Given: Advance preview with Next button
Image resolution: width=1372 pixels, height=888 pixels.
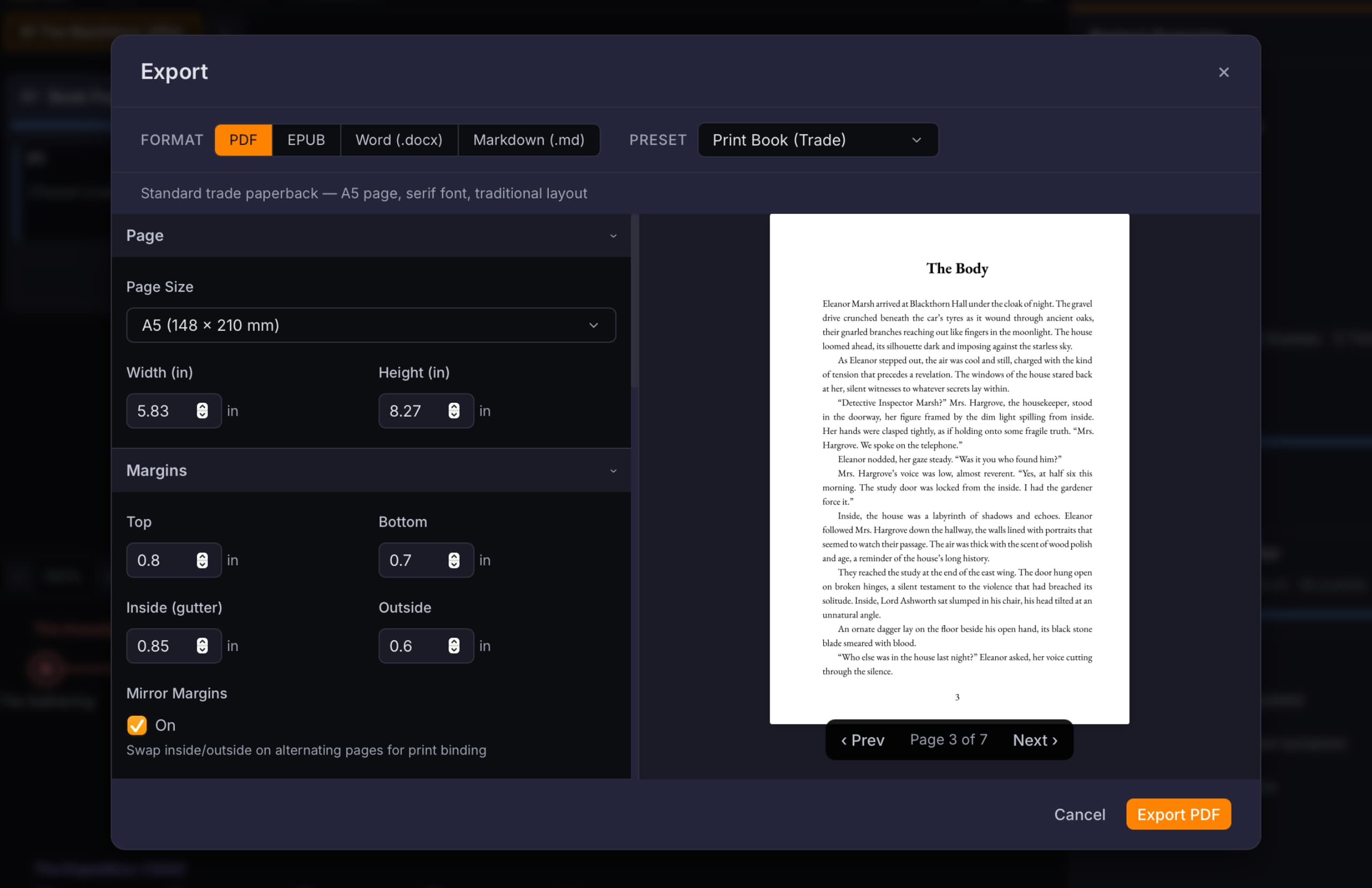Looking at the screenshot, I should [x=1035, y=740].
